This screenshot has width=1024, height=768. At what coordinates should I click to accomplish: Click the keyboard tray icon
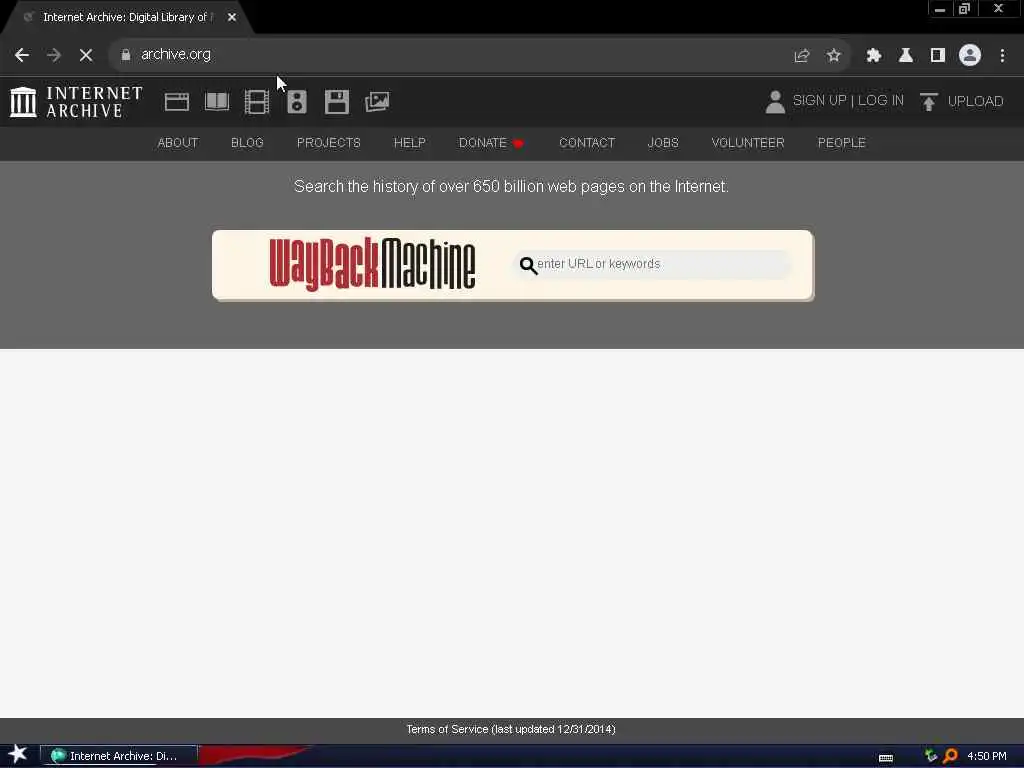(886, 758)
